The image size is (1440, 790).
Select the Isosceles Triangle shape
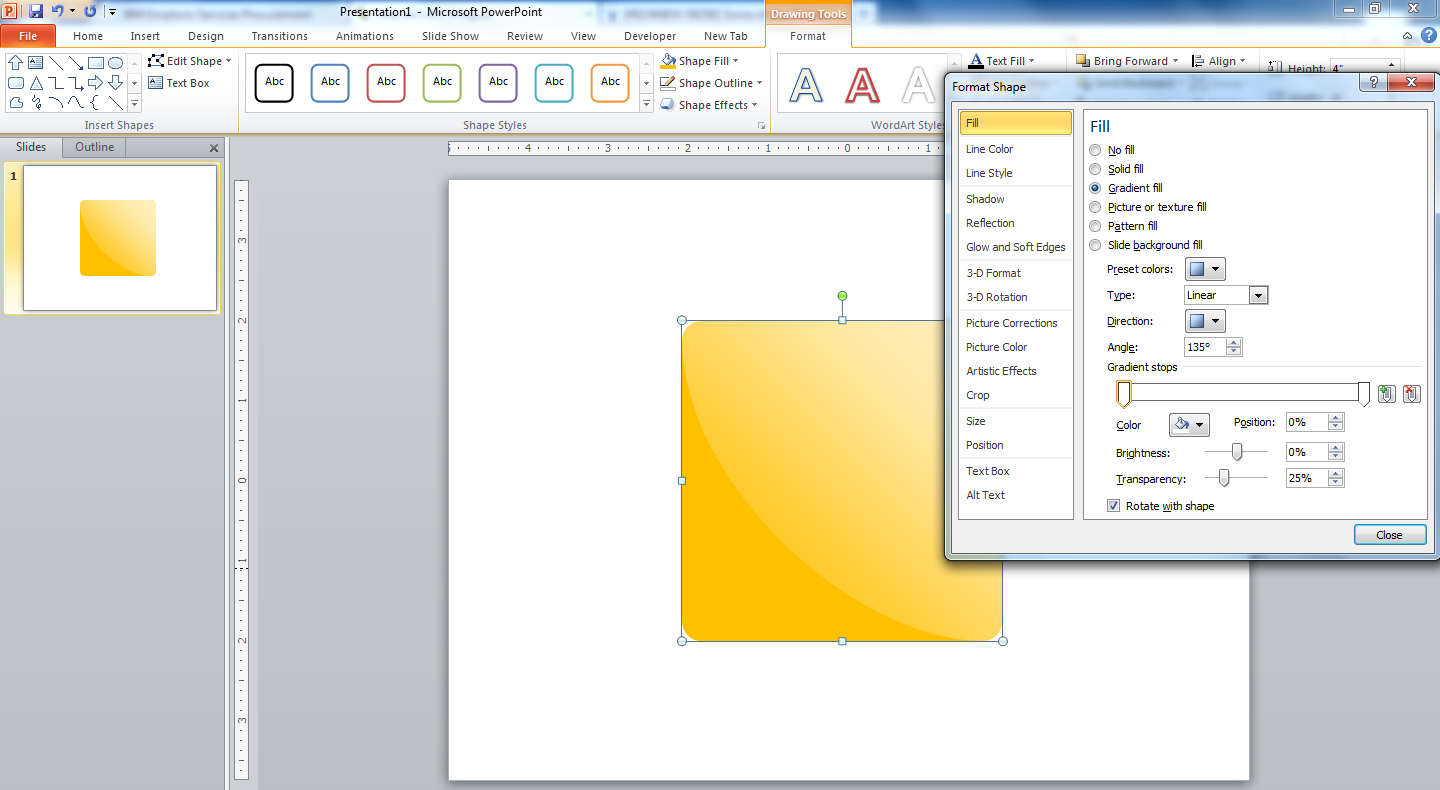click(36, 82)
